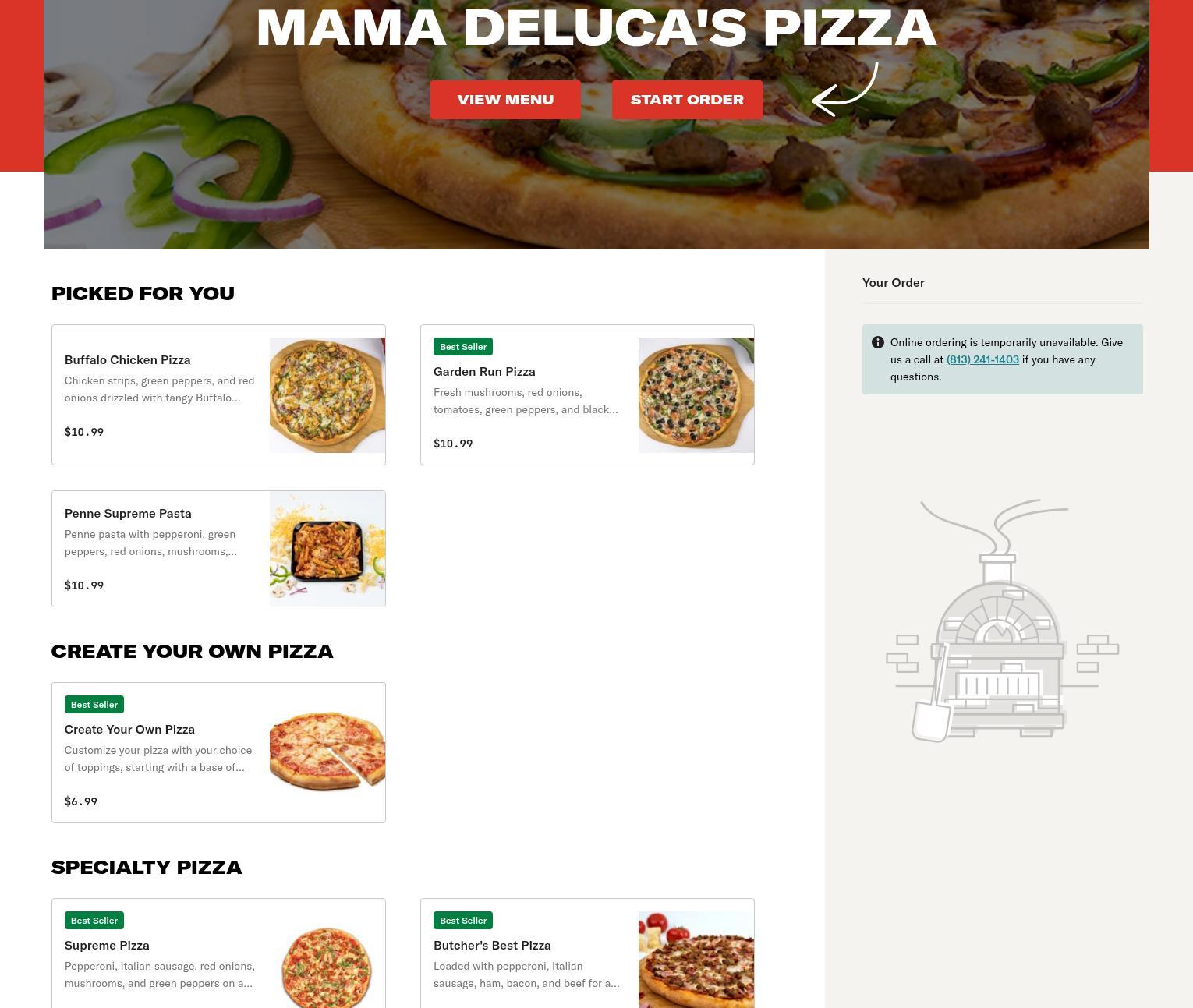Click the Create Your Own Pizza image
The height and width of the screenshot is (1008, 1193).
tap(327, 753)
